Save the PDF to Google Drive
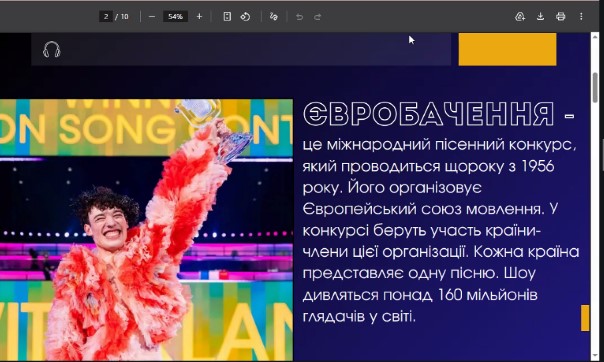The image size is (604, 362). [520, 17]
